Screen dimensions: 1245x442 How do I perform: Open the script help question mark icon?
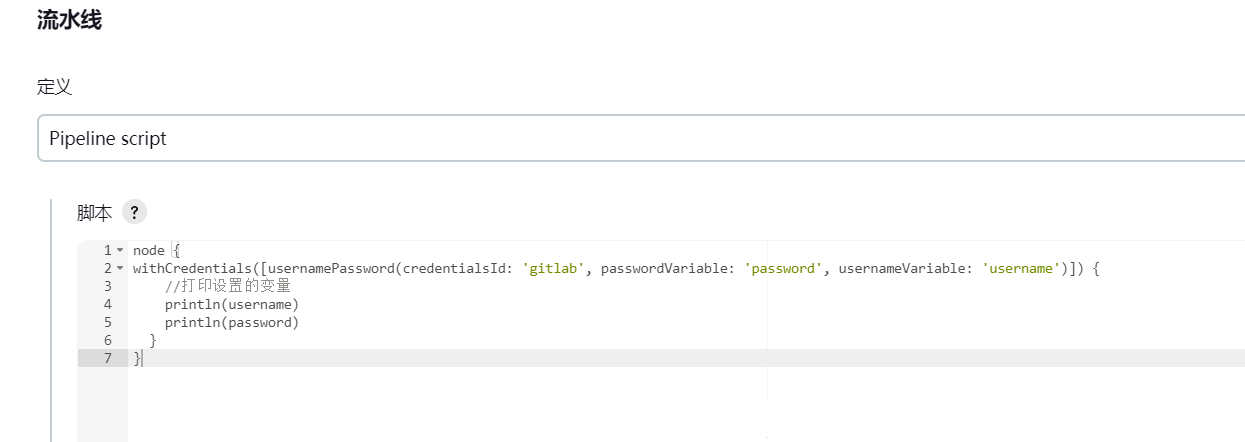[x=134, y=212]
